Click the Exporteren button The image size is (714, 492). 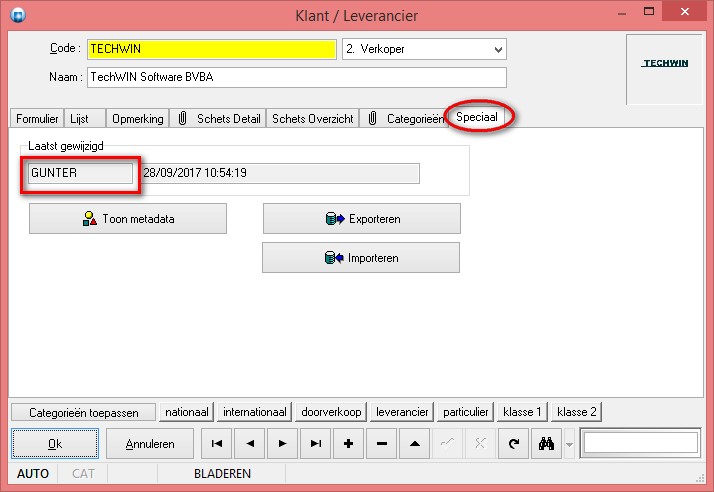coord(362,219)
